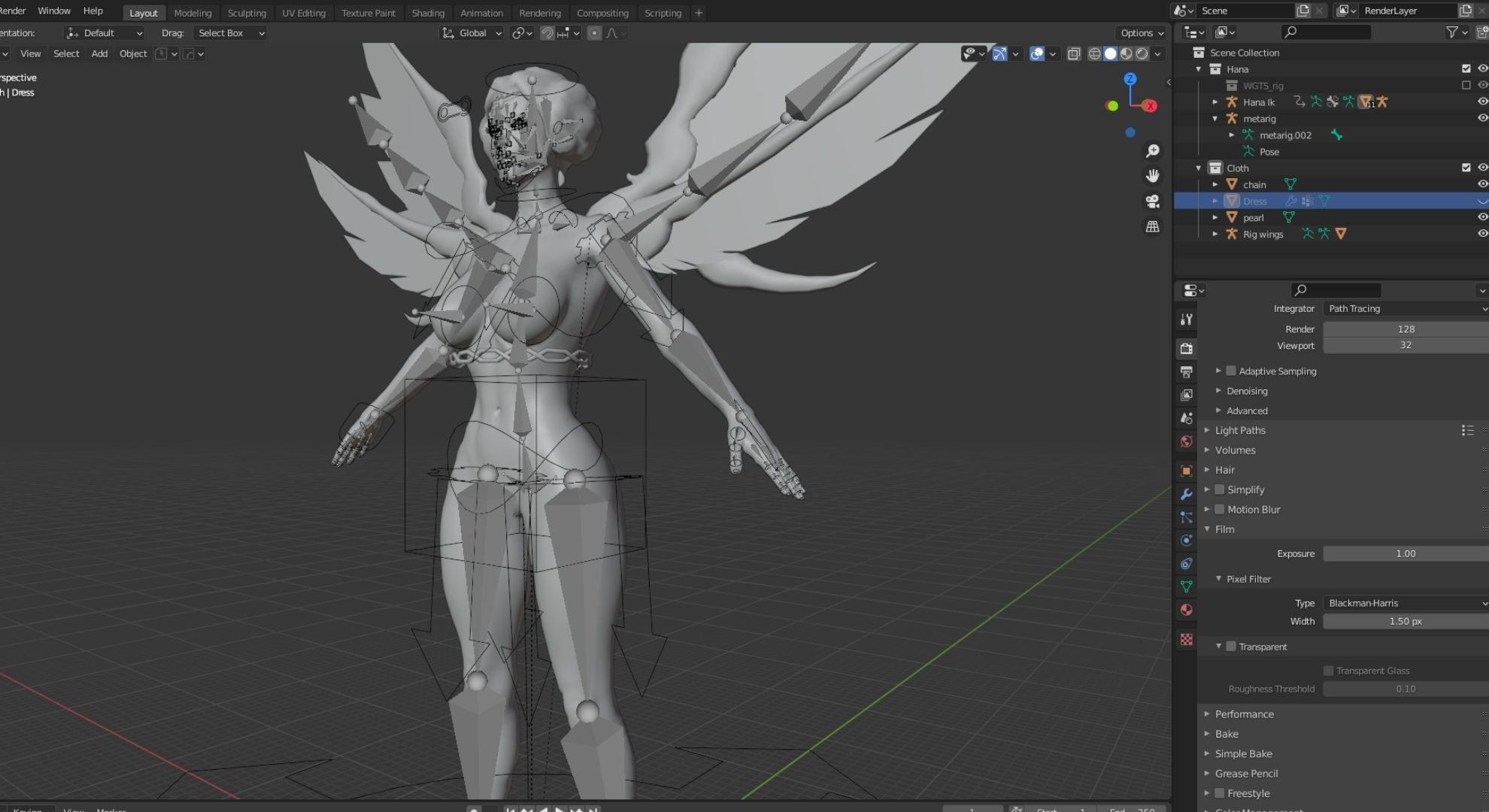Expand the Light Paths panel
The width and height of the screenshot is (1489, 812).
click(x=1240, y=431)
